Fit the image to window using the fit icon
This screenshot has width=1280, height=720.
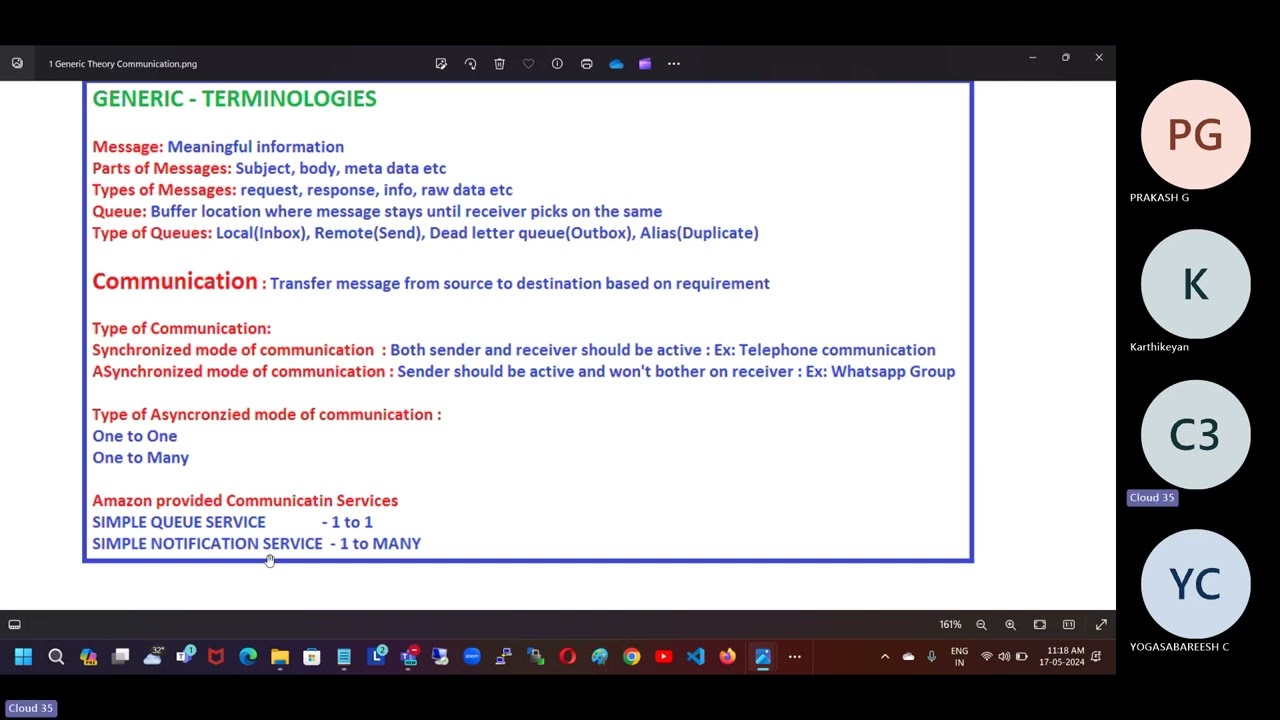(1040, 625)
